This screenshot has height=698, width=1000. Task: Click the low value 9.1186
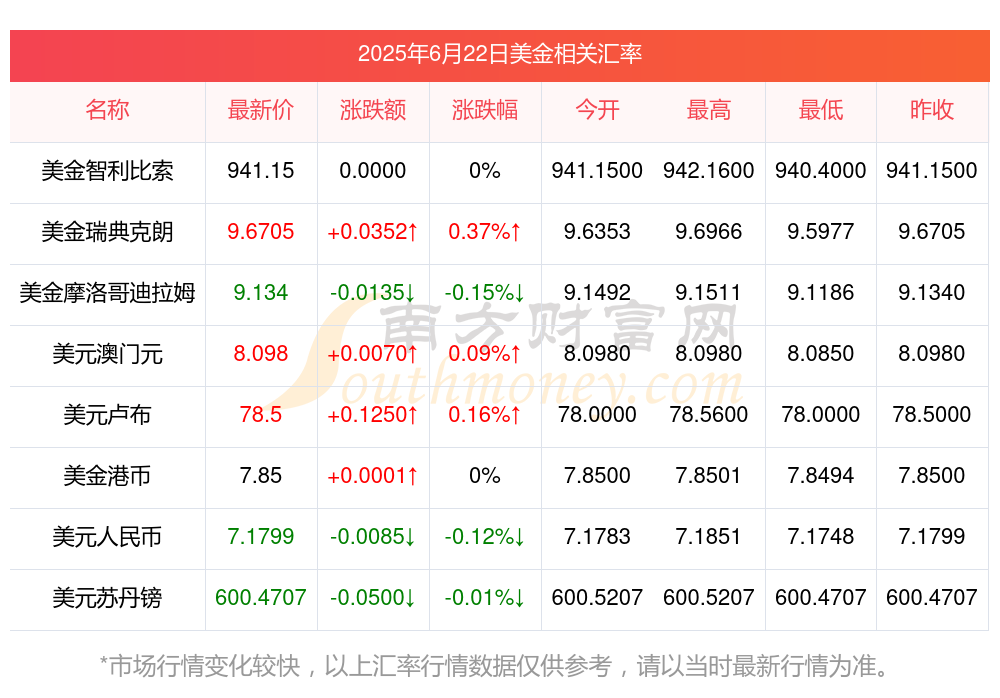tap(821, 293)
